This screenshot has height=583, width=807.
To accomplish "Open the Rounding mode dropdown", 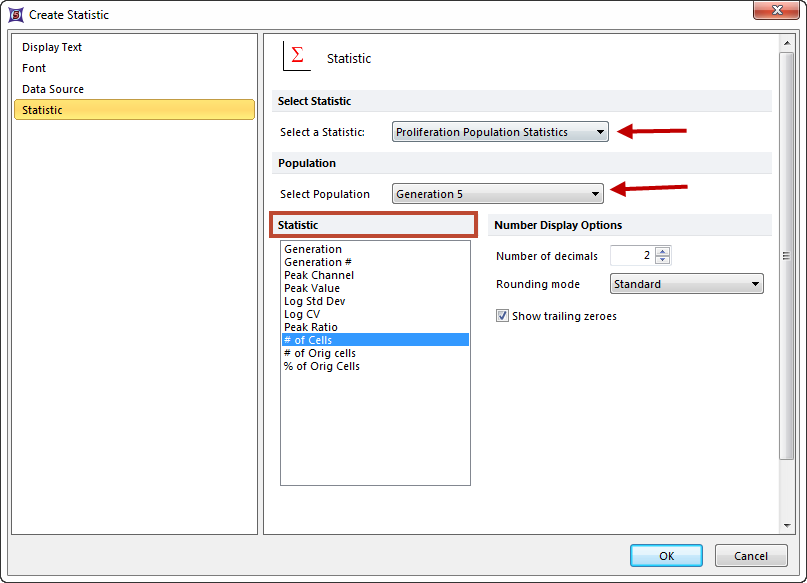I will (686, 284).
